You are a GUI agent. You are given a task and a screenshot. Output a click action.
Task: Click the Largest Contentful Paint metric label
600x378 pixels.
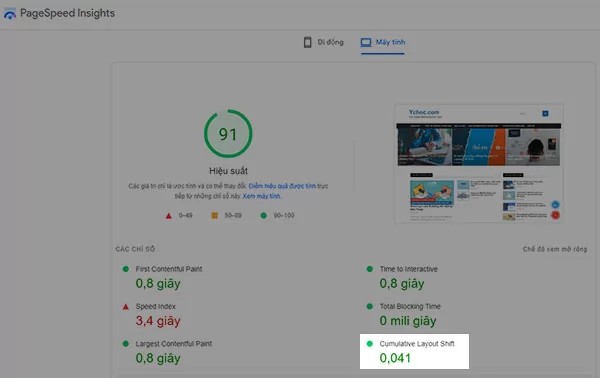click(174, 344)
